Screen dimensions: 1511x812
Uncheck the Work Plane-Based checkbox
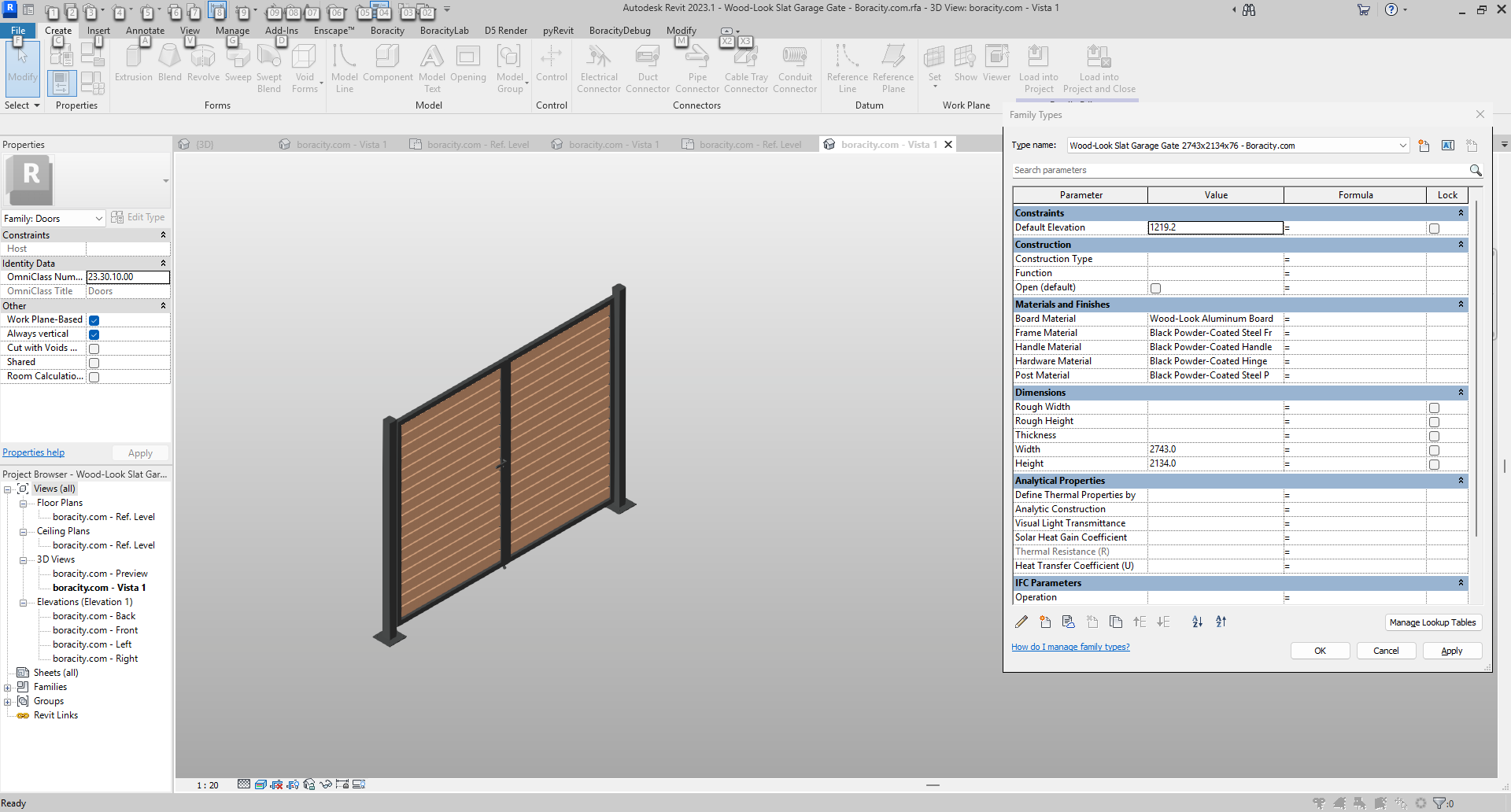94,320
